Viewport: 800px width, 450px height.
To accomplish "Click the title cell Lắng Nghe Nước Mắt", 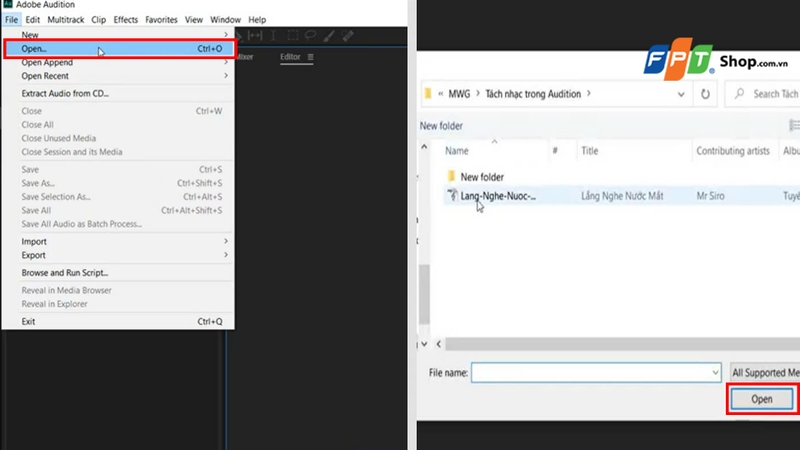I will pyautogui.click(x=622, y=196).
